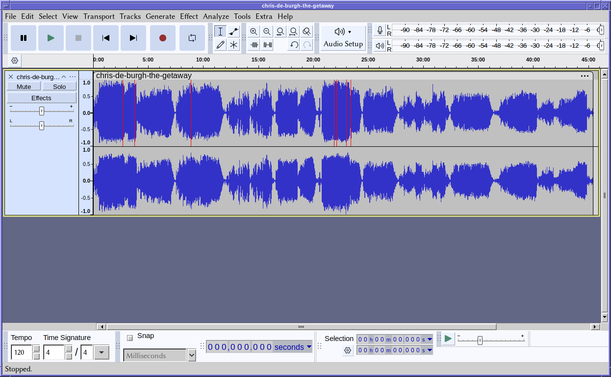611x377 pixels.
Task: Open track control panel ellipsis menu
Action: [72, 77]
